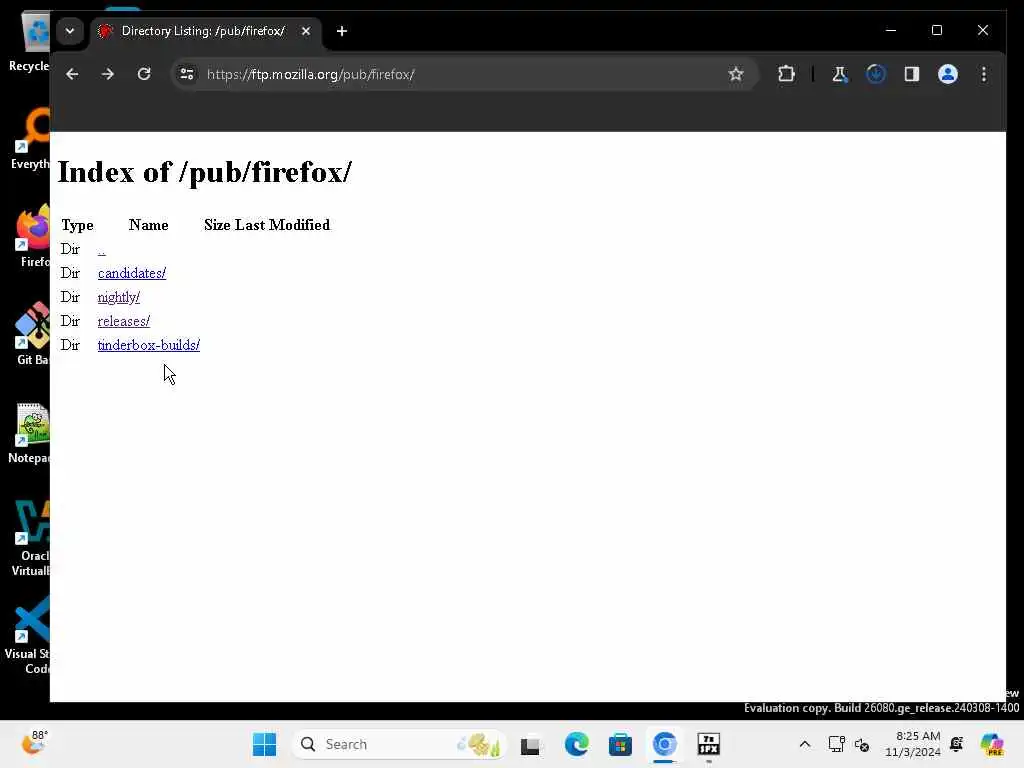The image size is (1024, 768).
Task: Click the taskbar Search box
Action: [x=400, y=744]
